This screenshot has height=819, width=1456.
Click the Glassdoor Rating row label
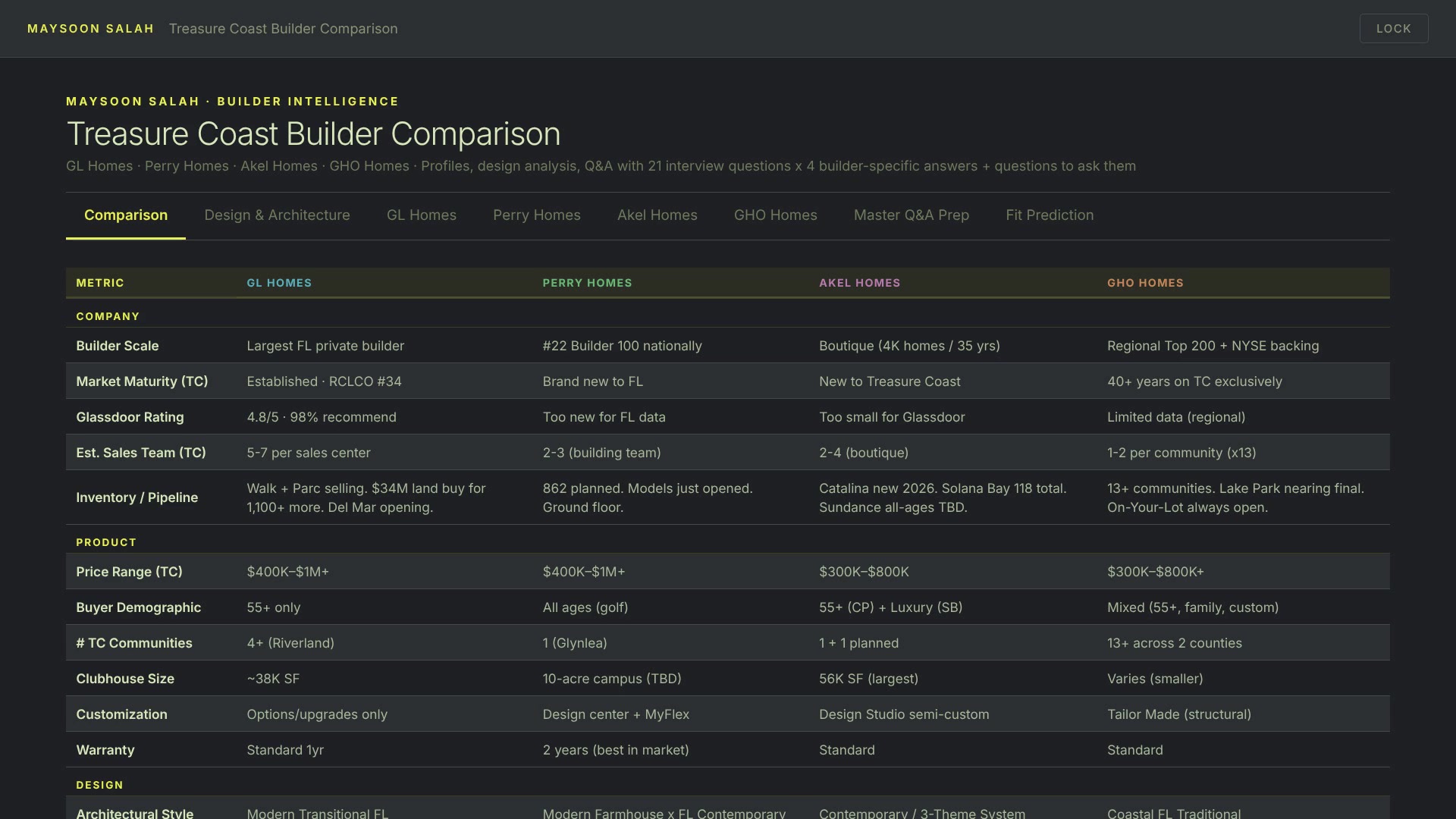tap(130, 417)
